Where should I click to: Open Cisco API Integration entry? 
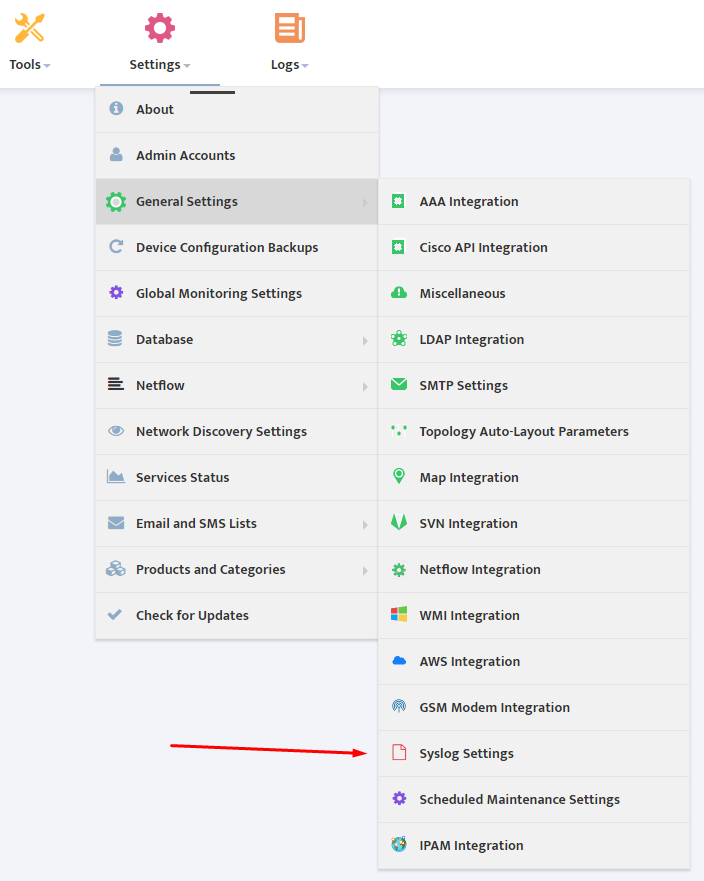click(x=534, y=248)
